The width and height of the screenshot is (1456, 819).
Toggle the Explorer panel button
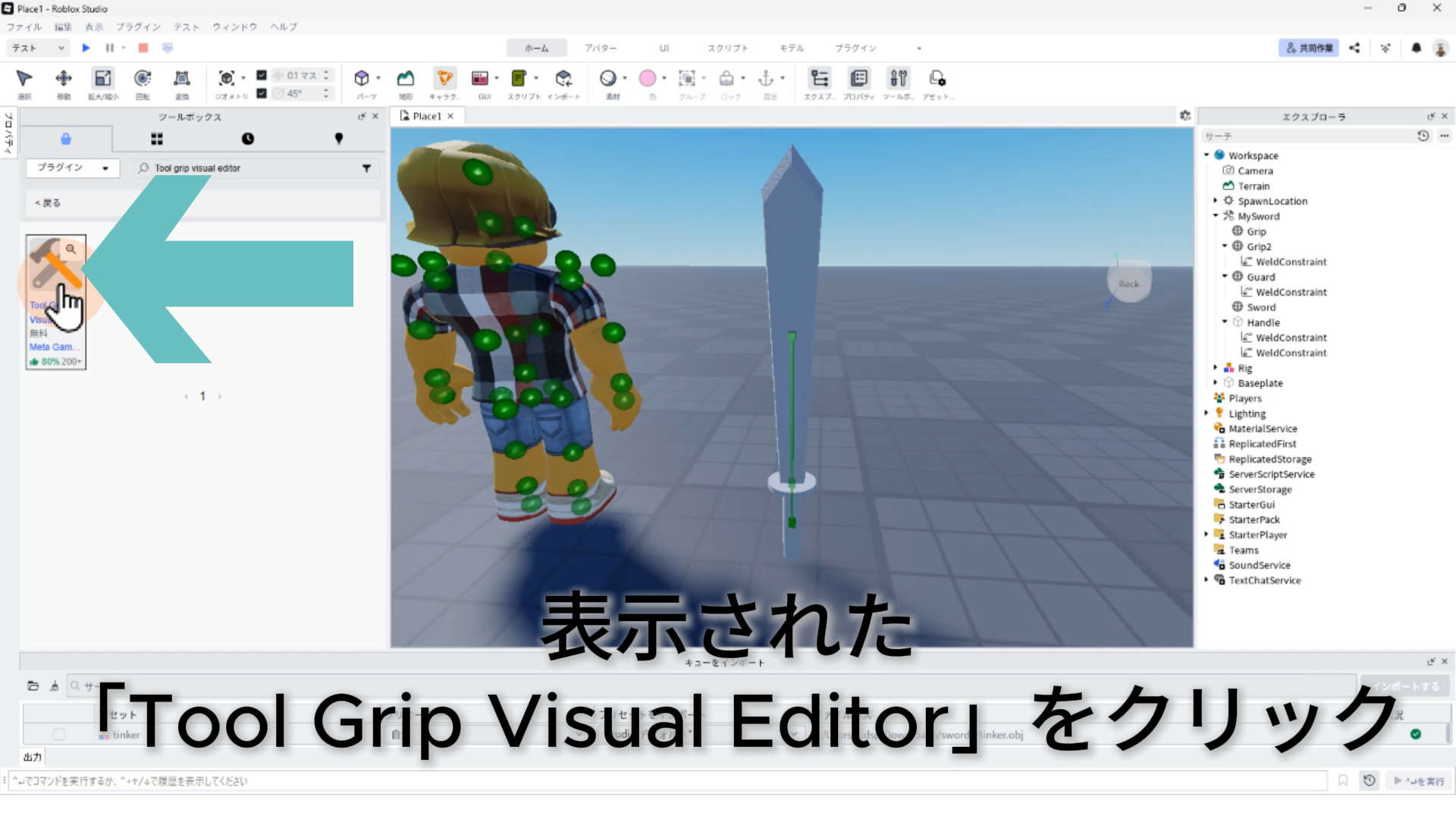pos(819,79)
